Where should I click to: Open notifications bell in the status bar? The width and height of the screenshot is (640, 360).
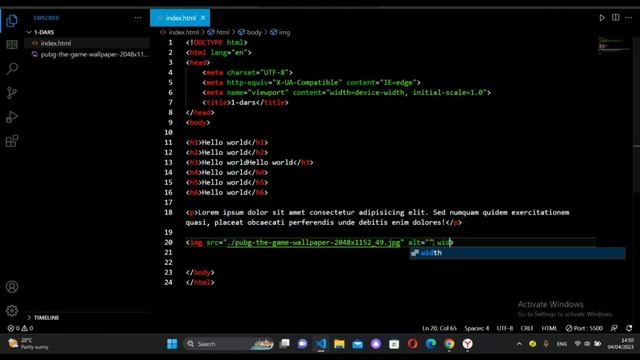[629, 328]
